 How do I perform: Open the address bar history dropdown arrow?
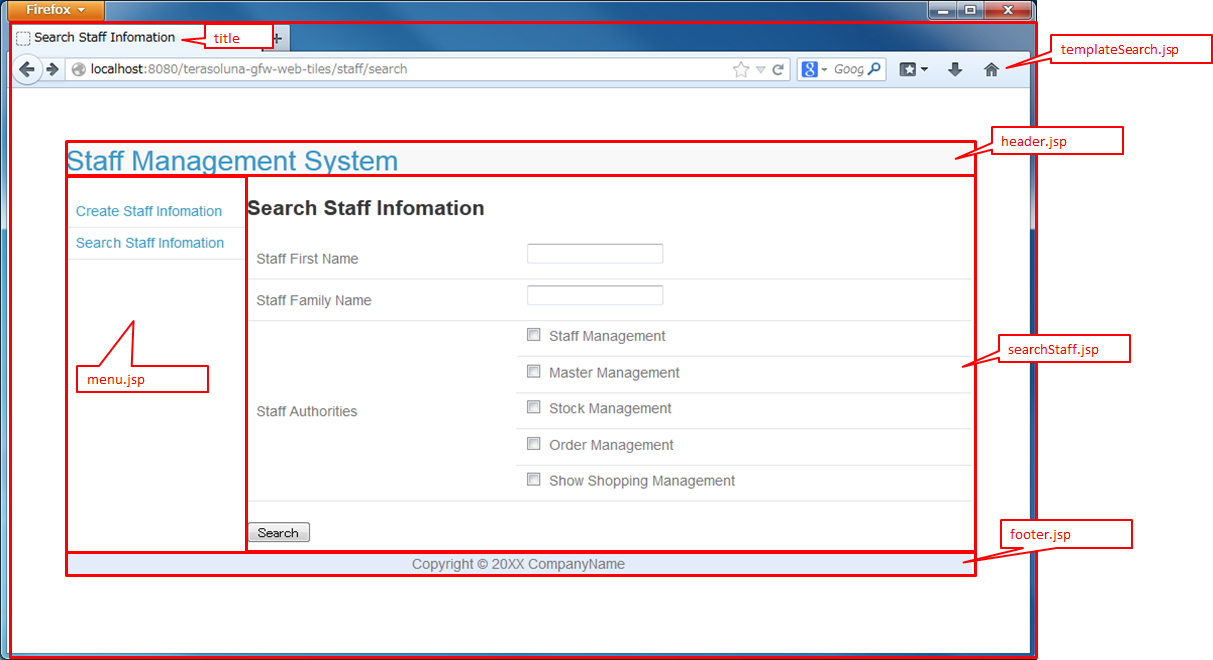coord(760,70)
